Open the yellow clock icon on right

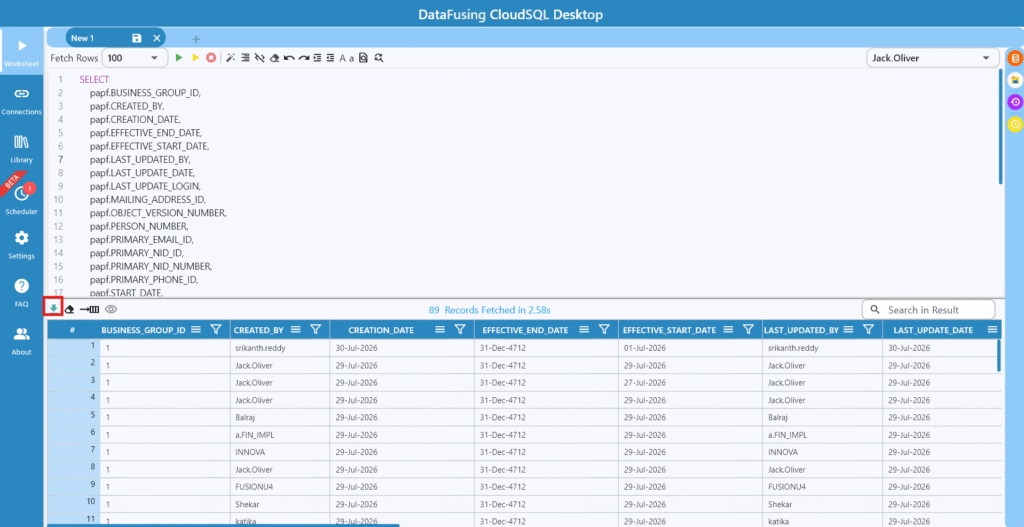pos(1015,124)
